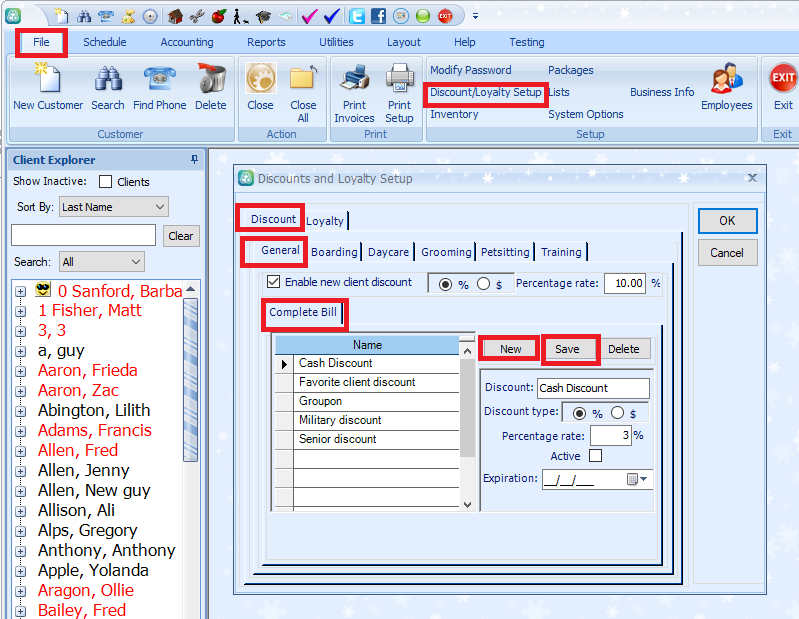Click the Save discount button

[567, 349]
